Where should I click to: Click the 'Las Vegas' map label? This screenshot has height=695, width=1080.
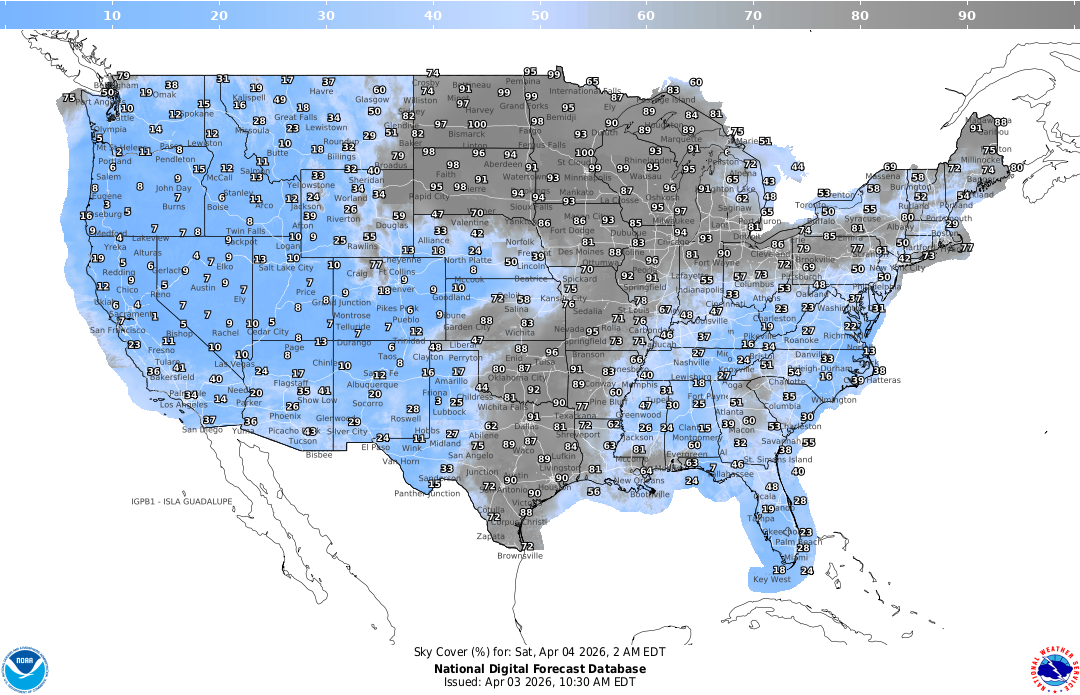pos(234,364)
